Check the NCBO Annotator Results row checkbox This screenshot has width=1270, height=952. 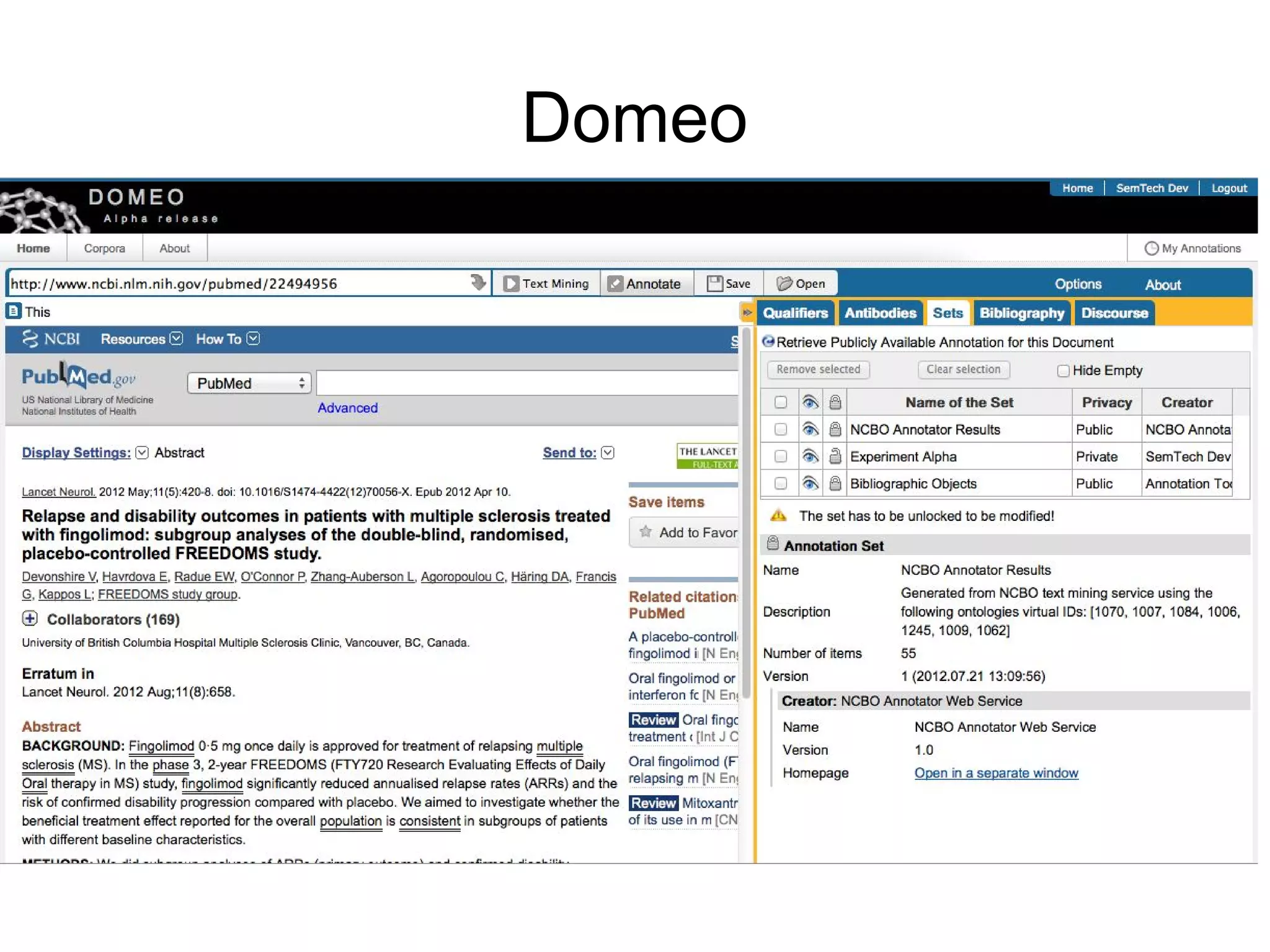(x=781, y=429)
